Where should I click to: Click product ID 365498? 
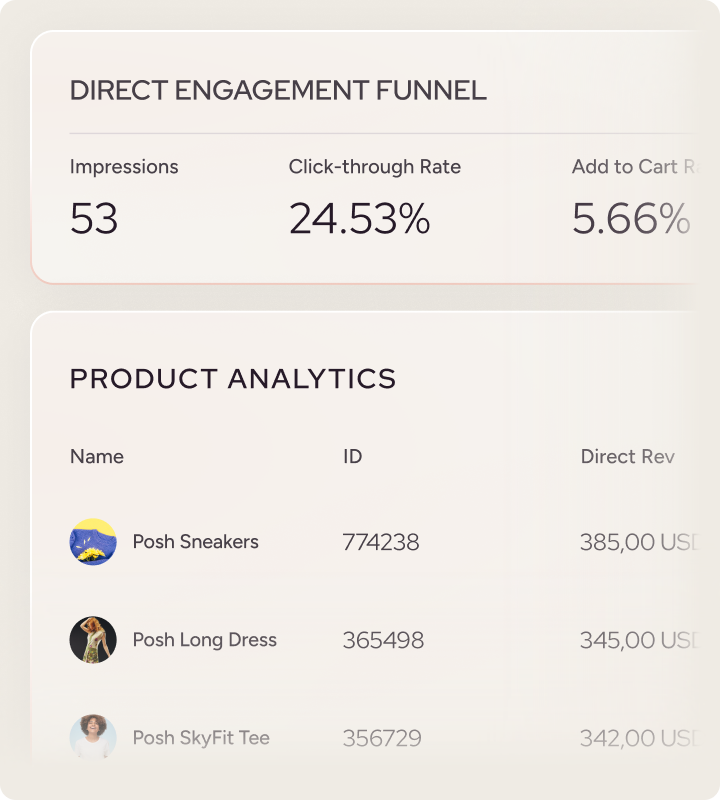382,640
